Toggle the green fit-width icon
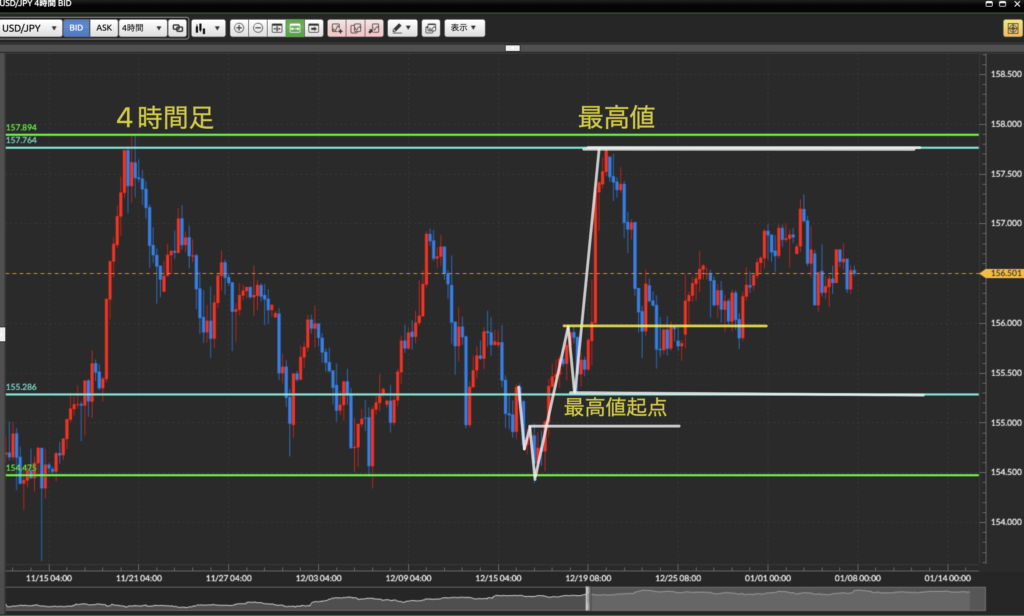1024x616 pixels. tap(295, 28)
